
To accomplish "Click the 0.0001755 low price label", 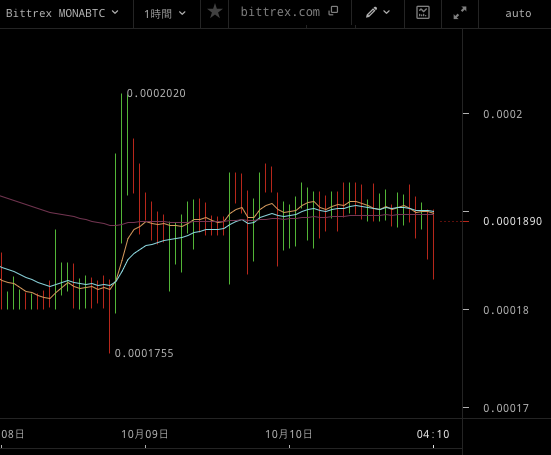I will pyautogui.click(x=144, y=353).
